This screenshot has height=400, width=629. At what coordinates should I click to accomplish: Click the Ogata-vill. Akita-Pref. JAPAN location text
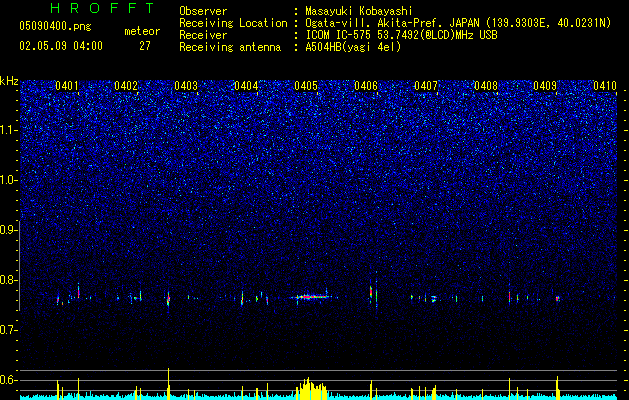point(458,23)
